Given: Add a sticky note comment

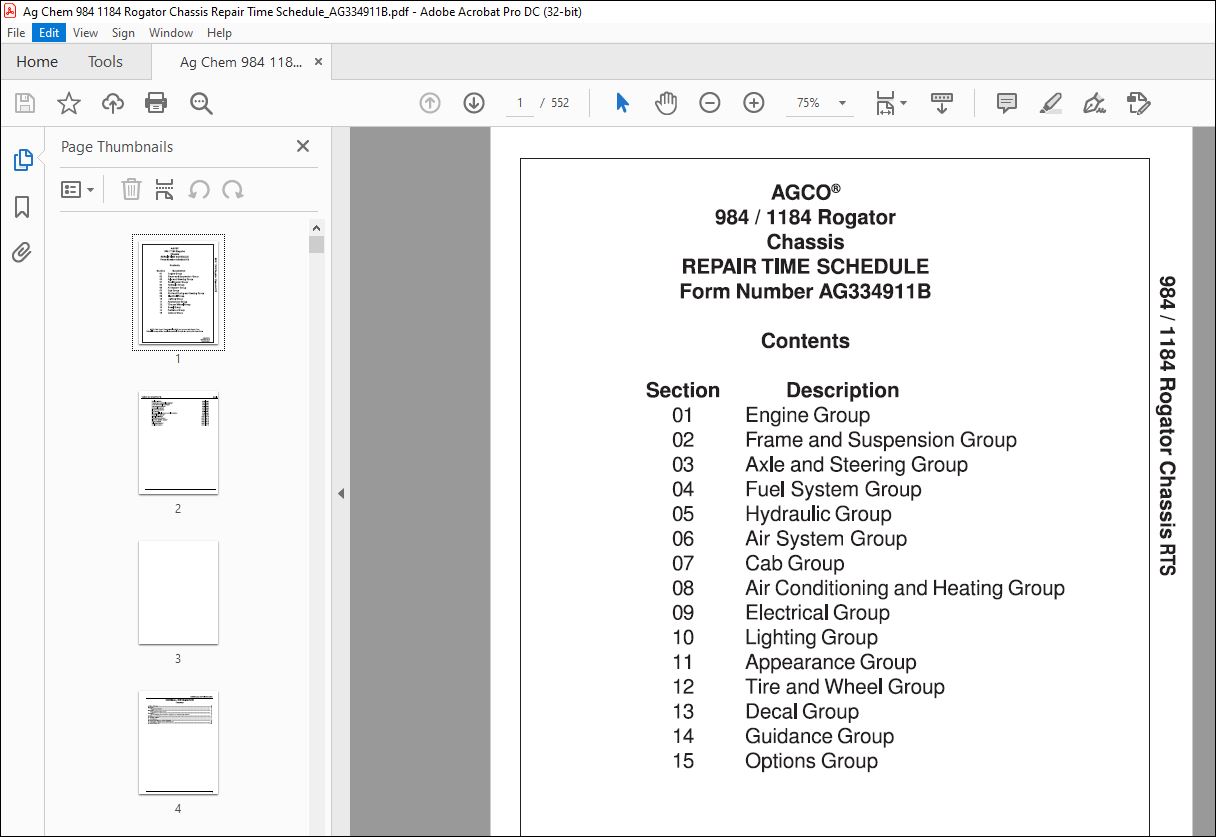Looking at the screenshot, I should [x=1007, y=103].
